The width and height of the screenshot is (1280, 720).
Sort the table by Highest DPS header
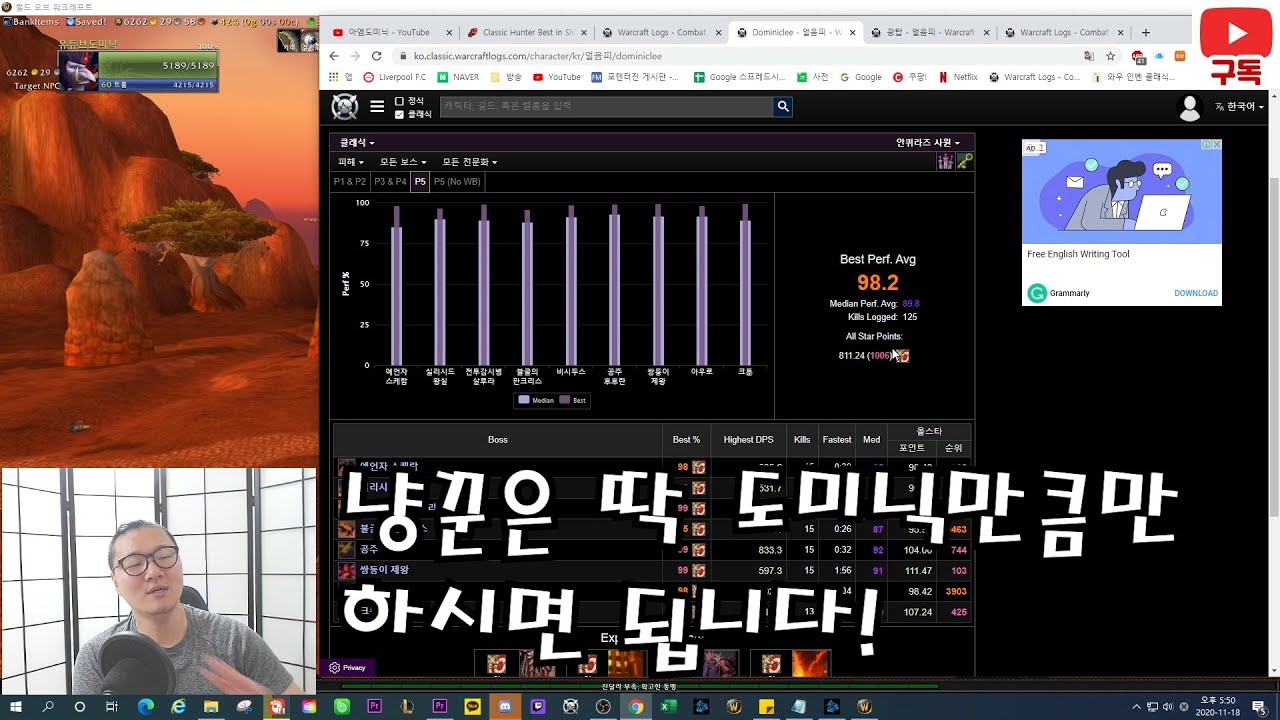click(x=749, y=440)
